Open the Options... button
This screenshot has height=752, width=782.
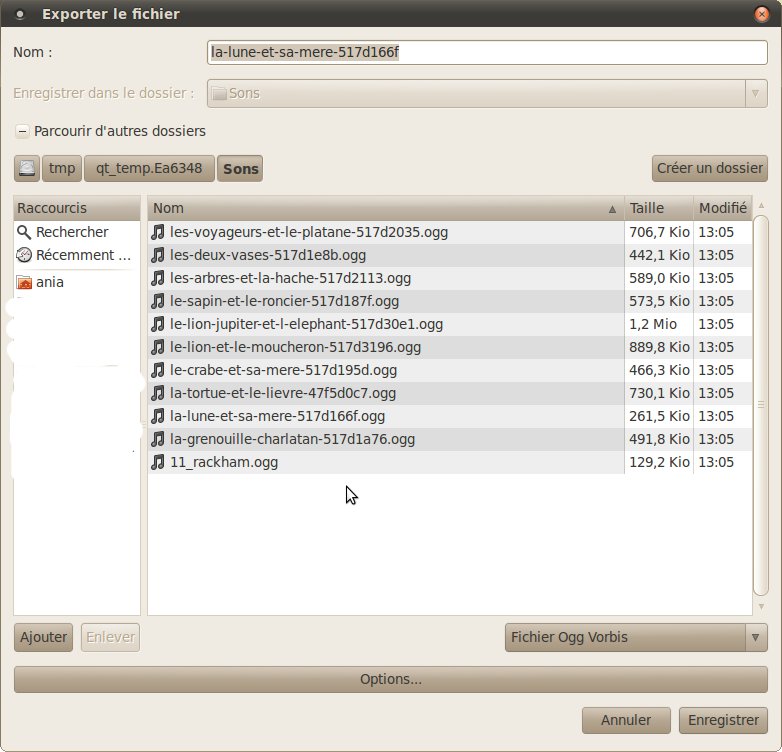pos(391,679)
